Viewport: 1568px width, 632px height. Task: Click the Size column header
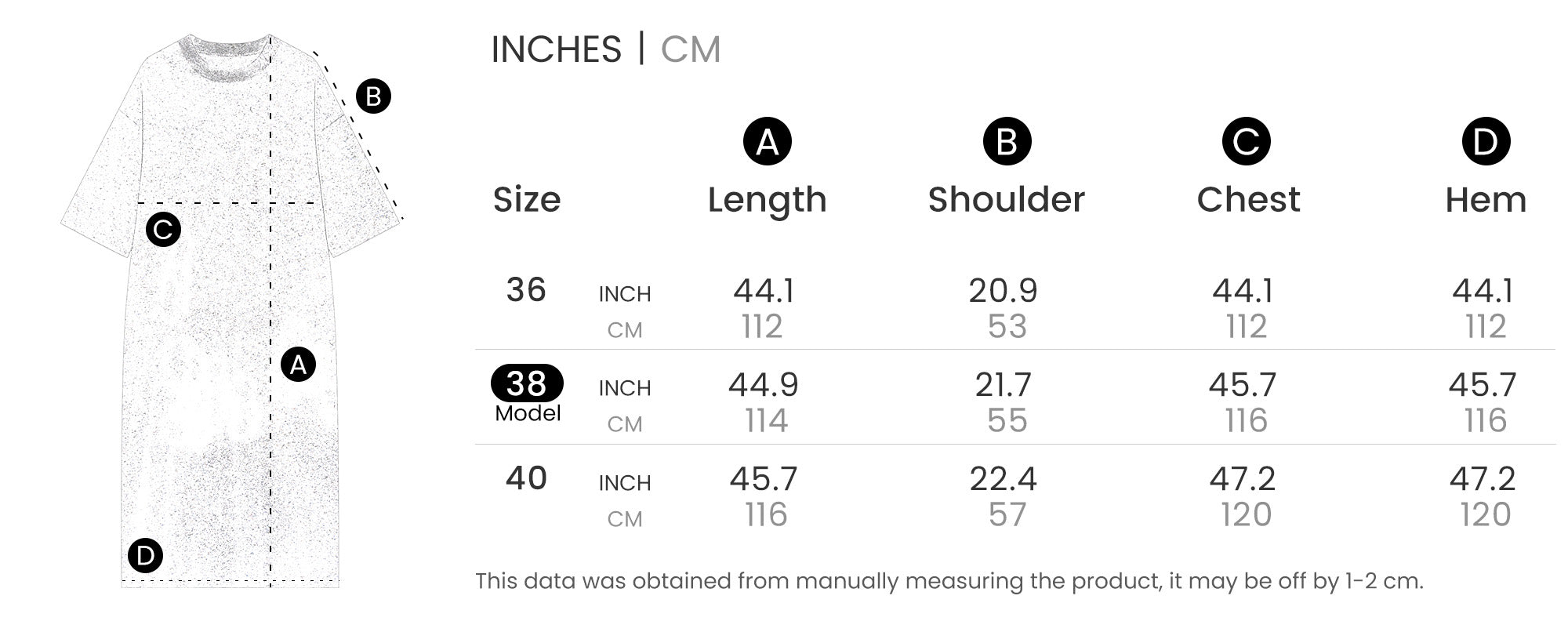[x=527, y=200]
